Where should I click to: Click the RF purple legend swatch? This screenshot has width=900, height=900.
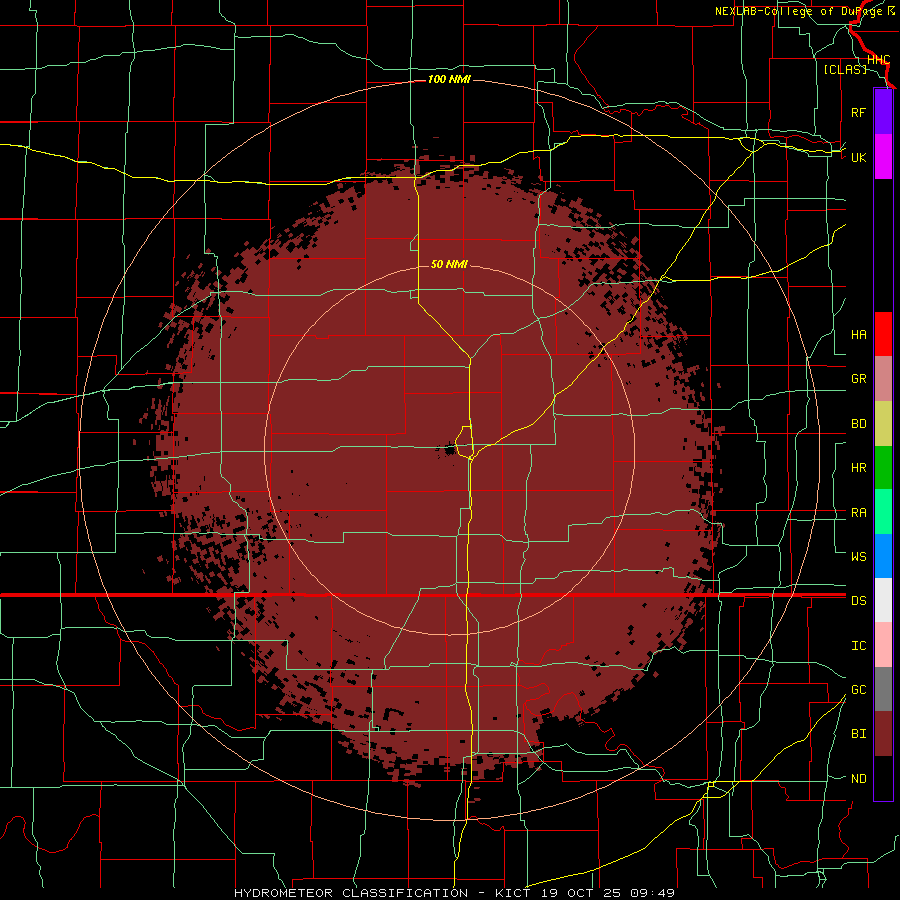tap(883, 112)
